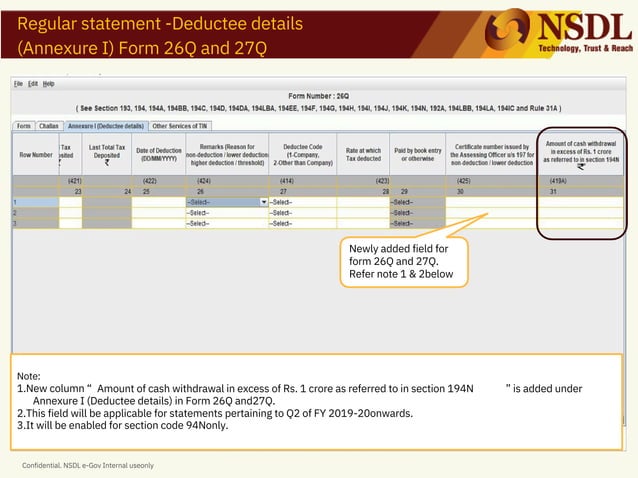Click row 2 cash withdrawal amount field

[581, 213]
